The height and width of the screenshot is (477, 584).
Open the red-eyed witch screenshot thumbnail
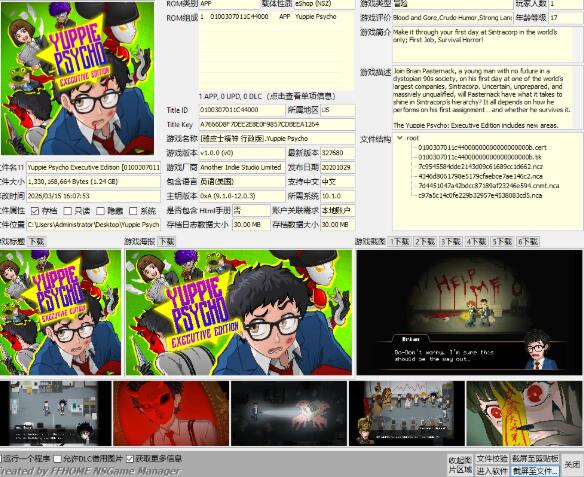[x=525, y=413]
